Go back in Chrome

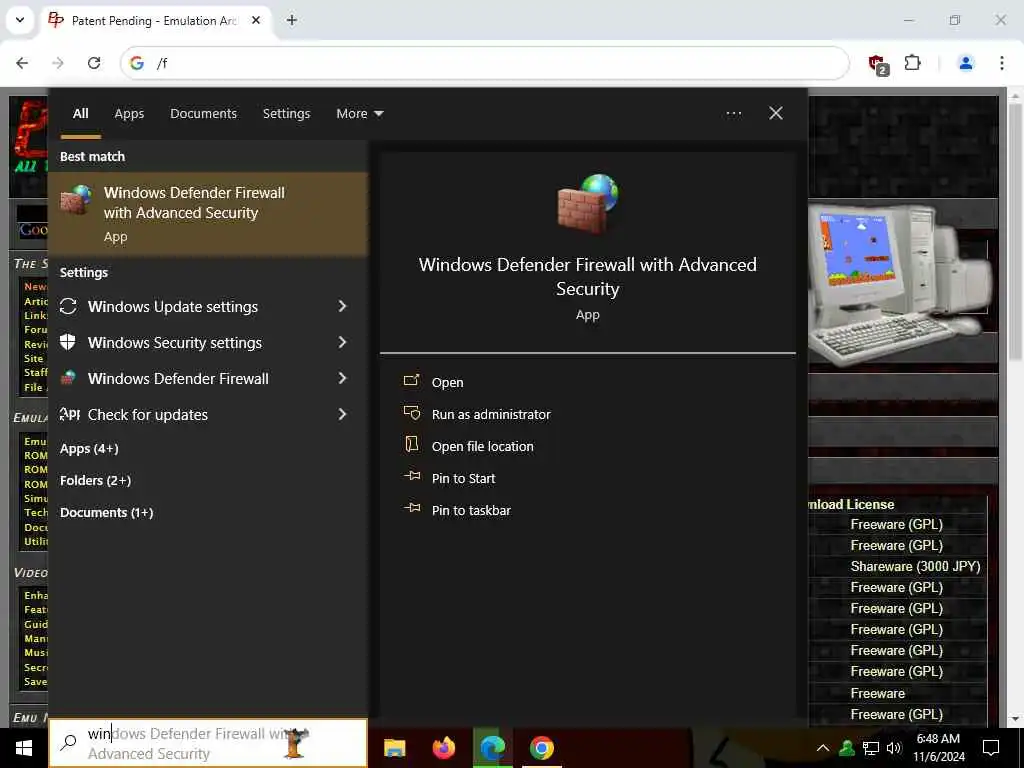point(22,63)
